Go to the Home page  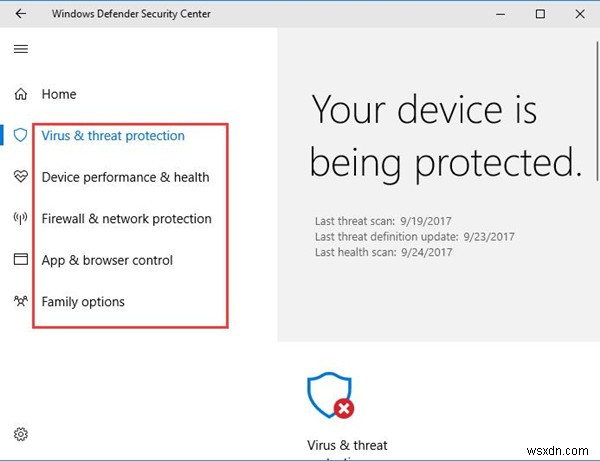59,94
